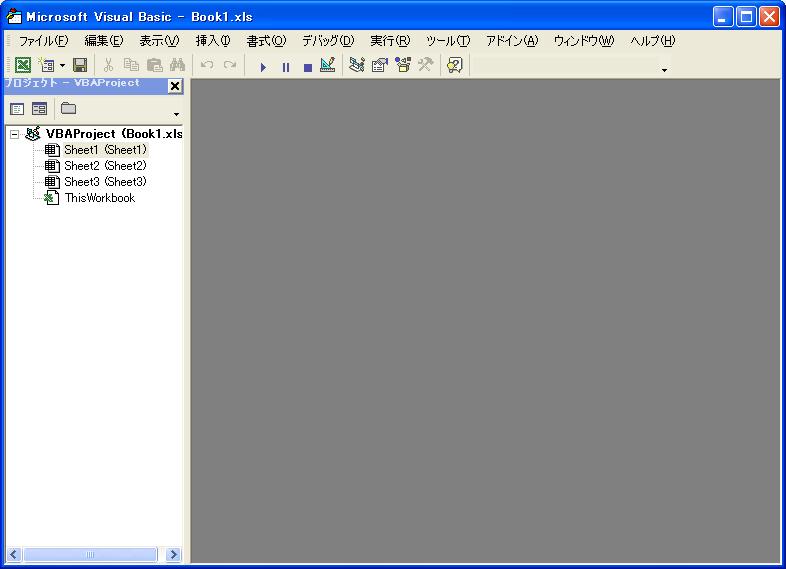Click the Undo arrow icon
The width and height of the screenshot is (786, 569).
[207, 65]
